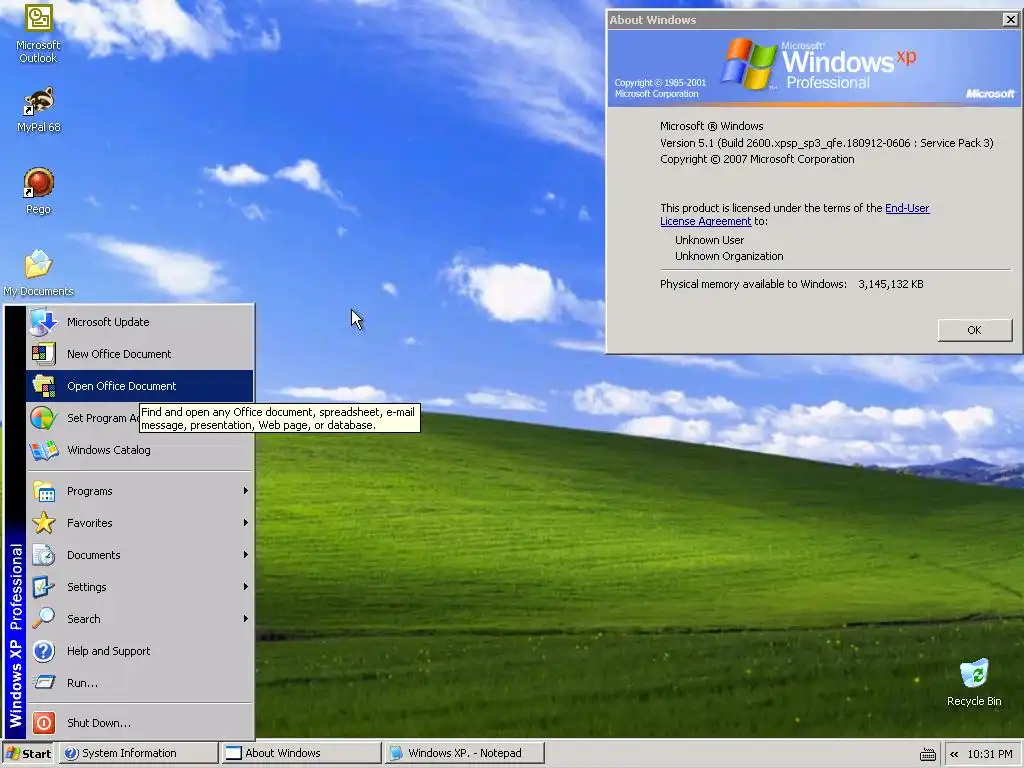Switch to Windows XP. - Notepad taskbar button

tap(464, 753)
